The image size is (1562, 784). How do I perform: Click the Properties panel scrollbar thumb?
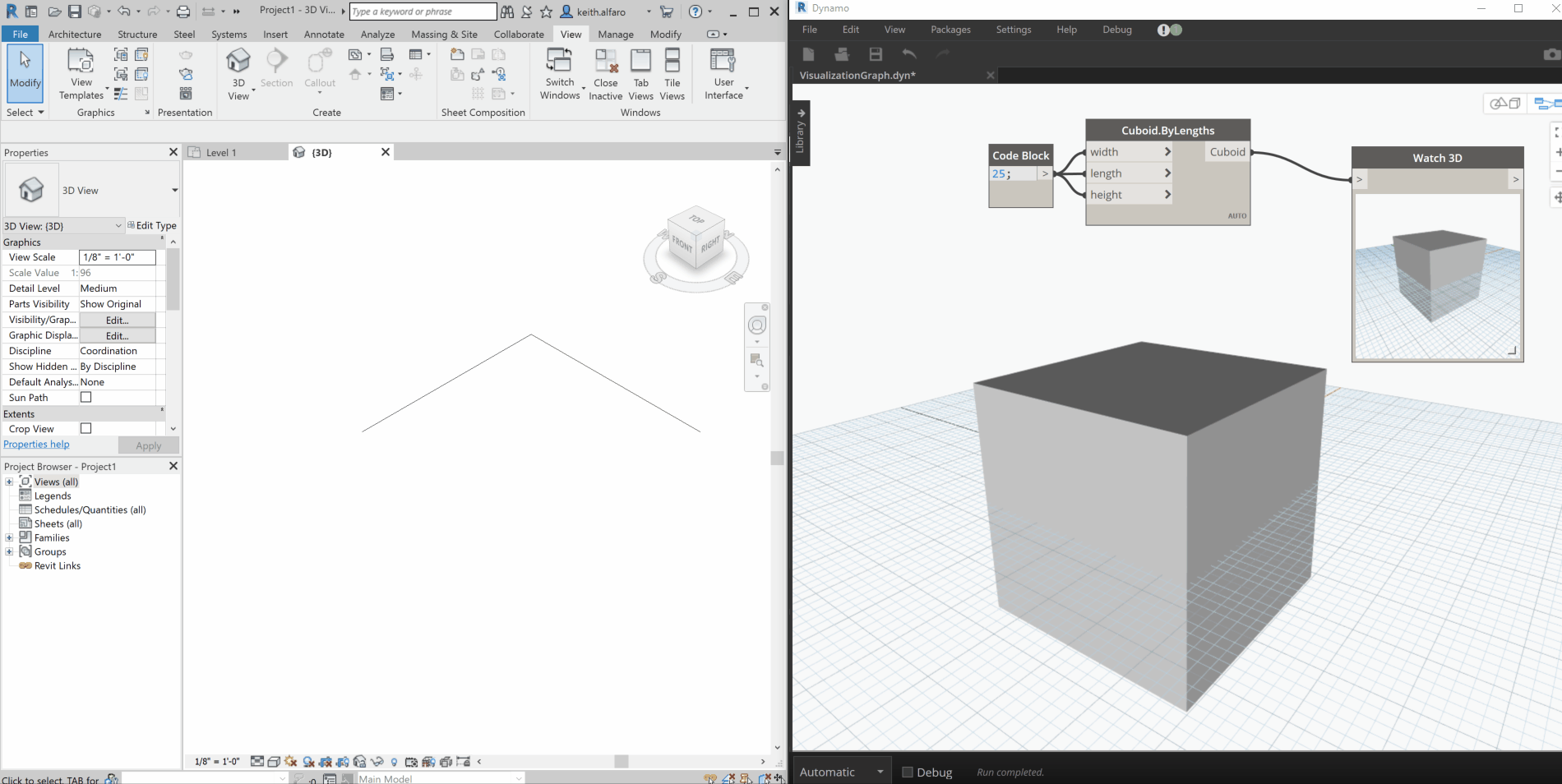173,279
